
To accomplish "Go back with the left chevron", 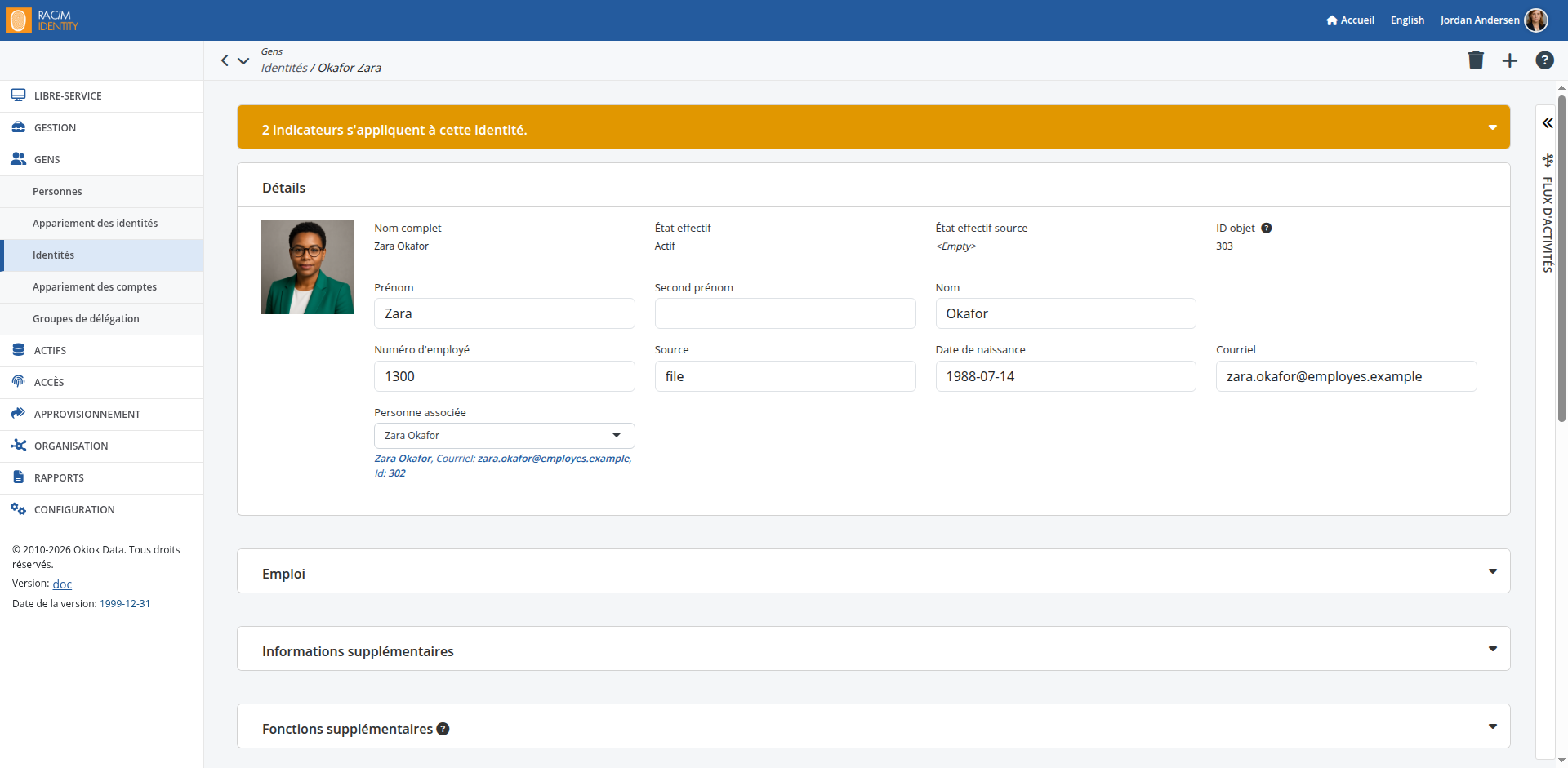I will pos(225,60).
